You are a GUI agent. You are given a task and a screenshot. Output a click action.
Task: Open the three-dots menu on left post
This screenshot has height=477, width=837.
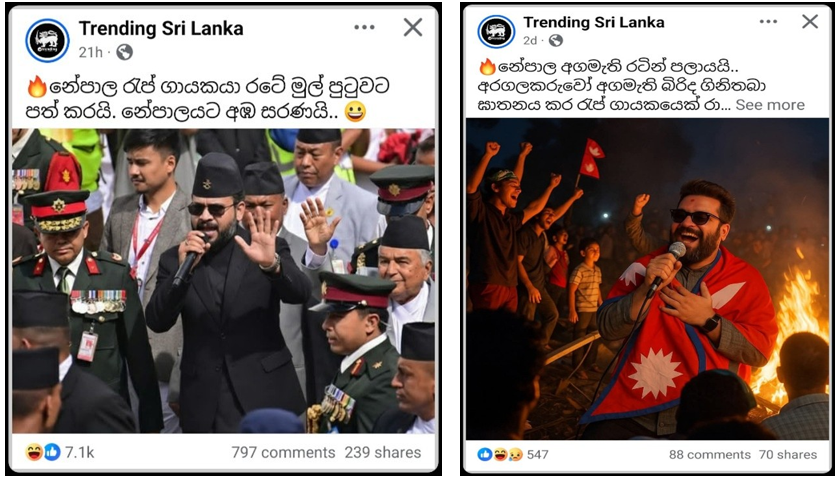pyautogui.click(x=365, y=27)
